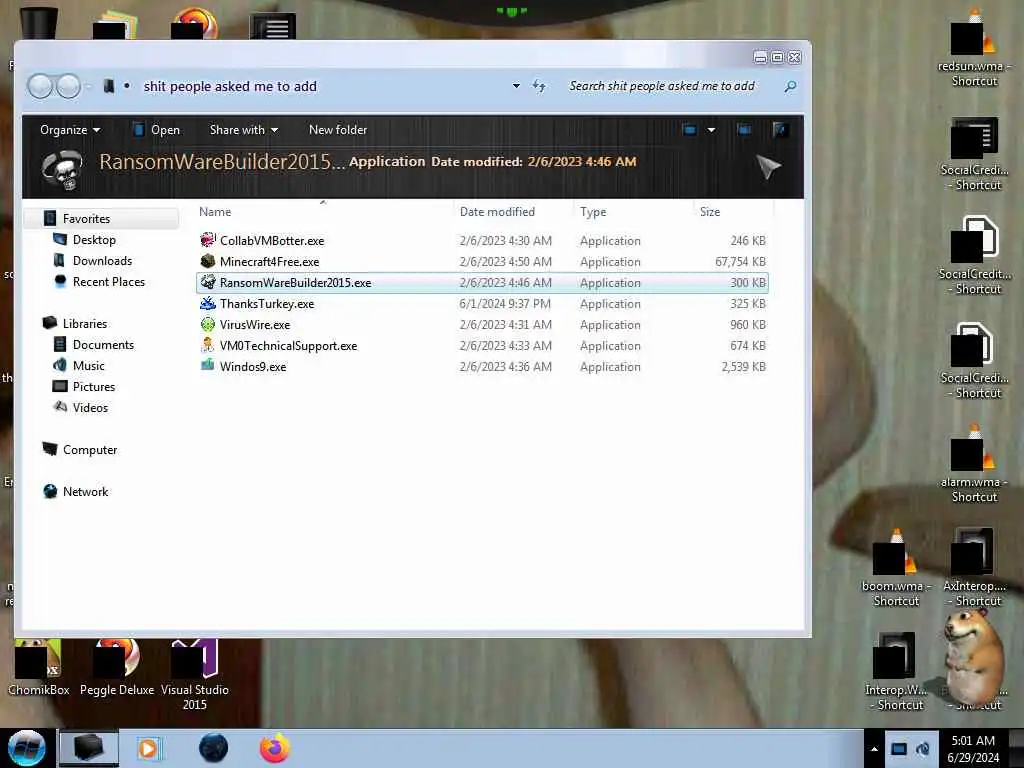
Task: Click the forward navigation button
Action: click(68, 86)
